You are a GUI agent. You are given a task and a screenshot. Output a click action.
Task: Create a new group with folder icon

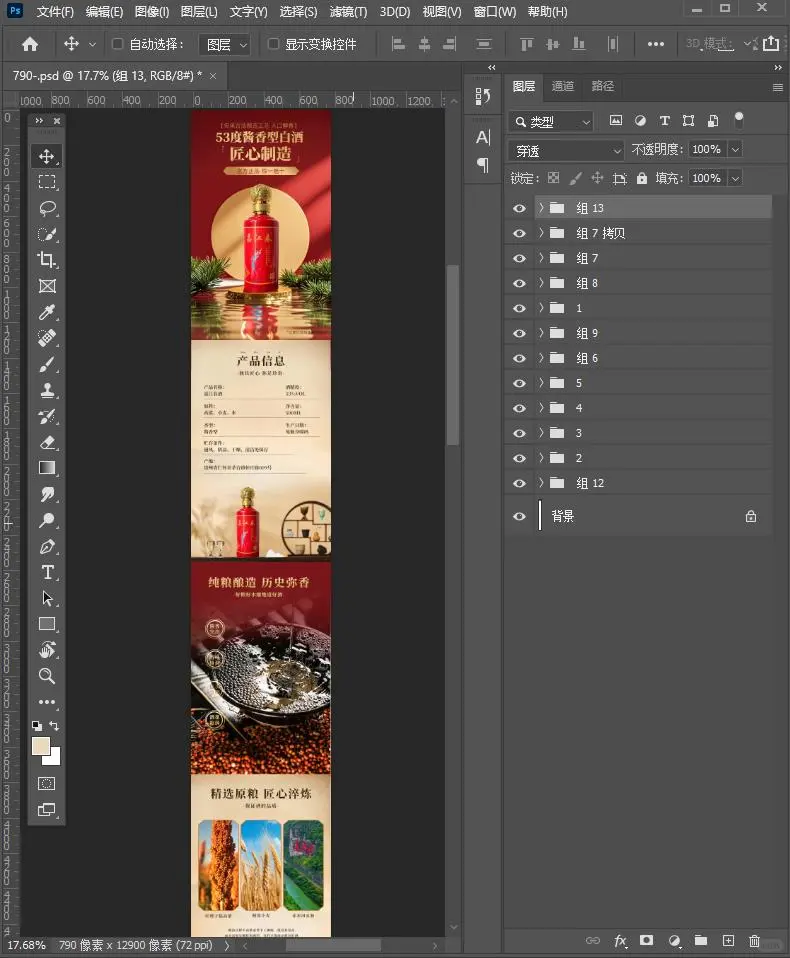701,940
